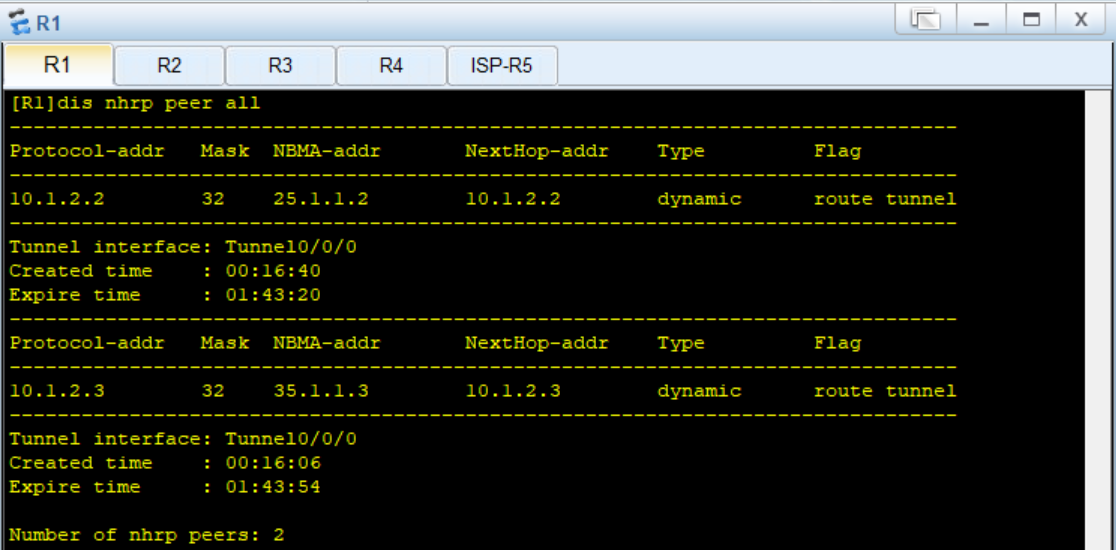Click first 'Tunnel interface: Tunnel0/0/0' line
This screenshot has height=550, width=1116.
183,248
